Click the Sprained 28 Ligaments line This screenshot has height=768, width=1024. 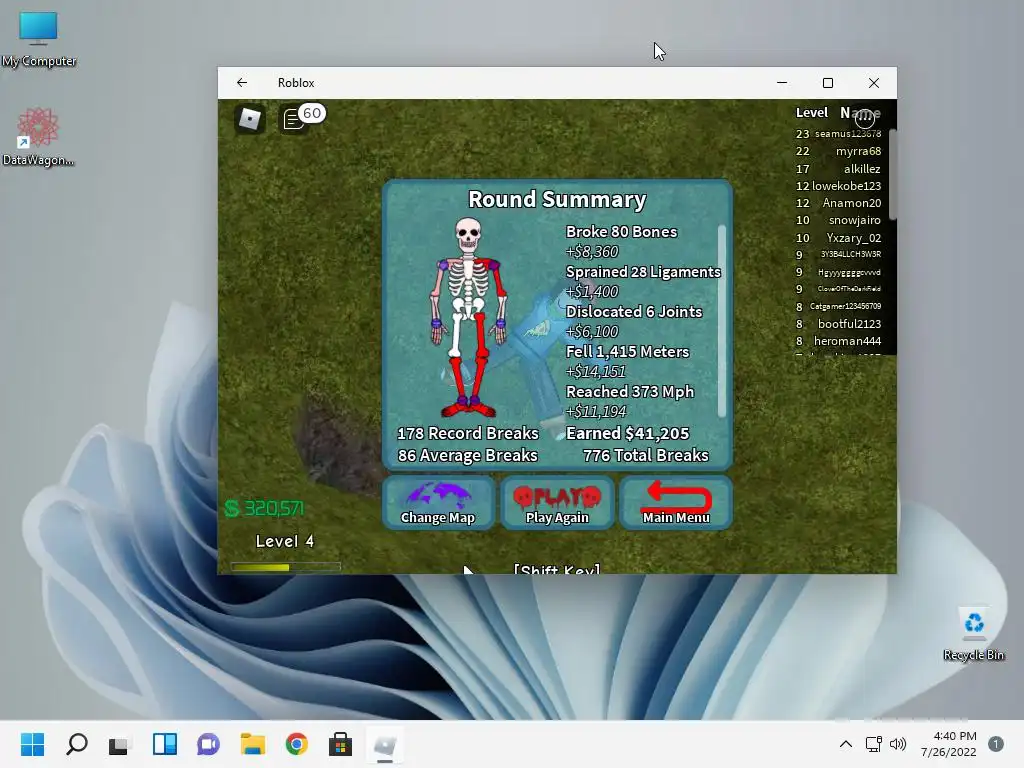[643, 272]
